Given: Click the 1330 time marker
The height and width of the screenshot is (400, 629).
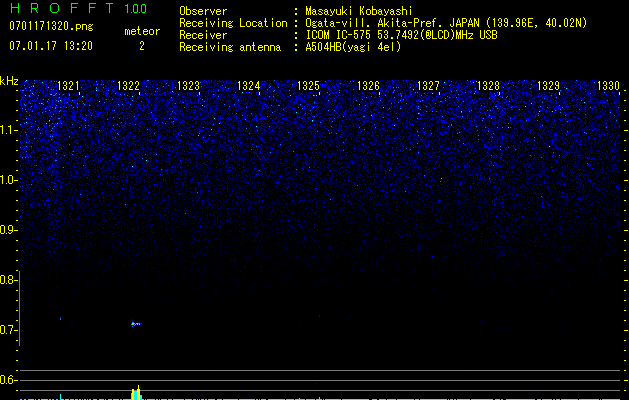Looking at the screenshot, I should (609, 86).
